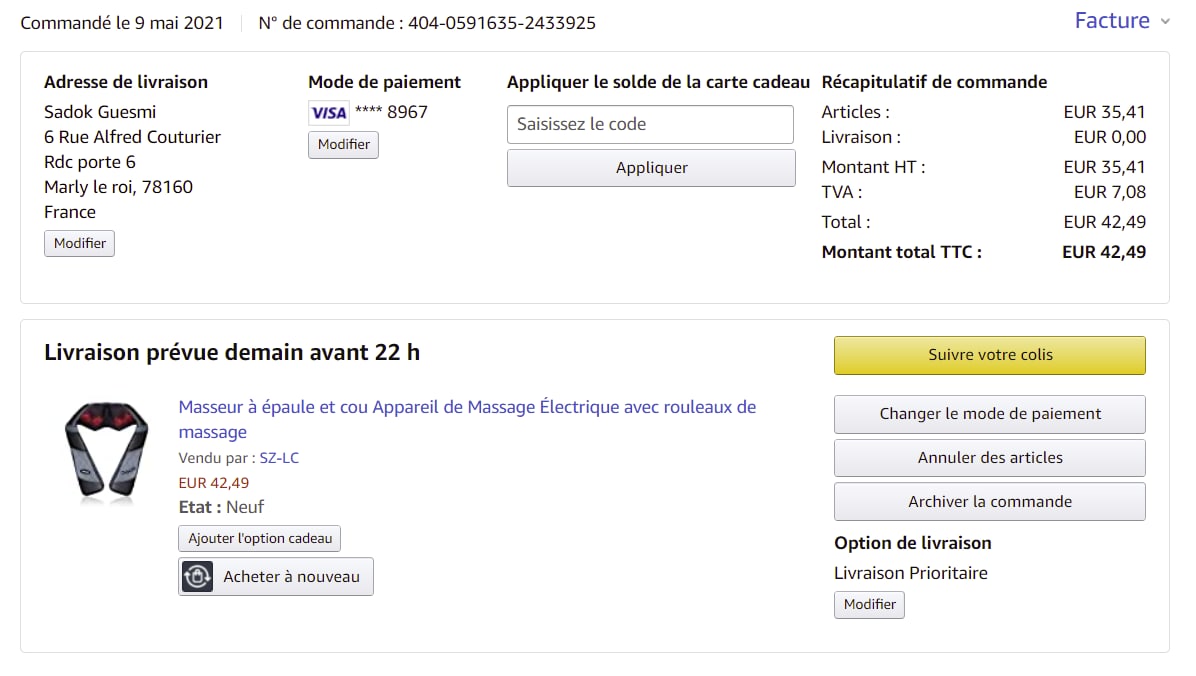The height and width of the screenshot is (676, 1196).
Task: Choose Annuler des articles
Action: point(990,458)
